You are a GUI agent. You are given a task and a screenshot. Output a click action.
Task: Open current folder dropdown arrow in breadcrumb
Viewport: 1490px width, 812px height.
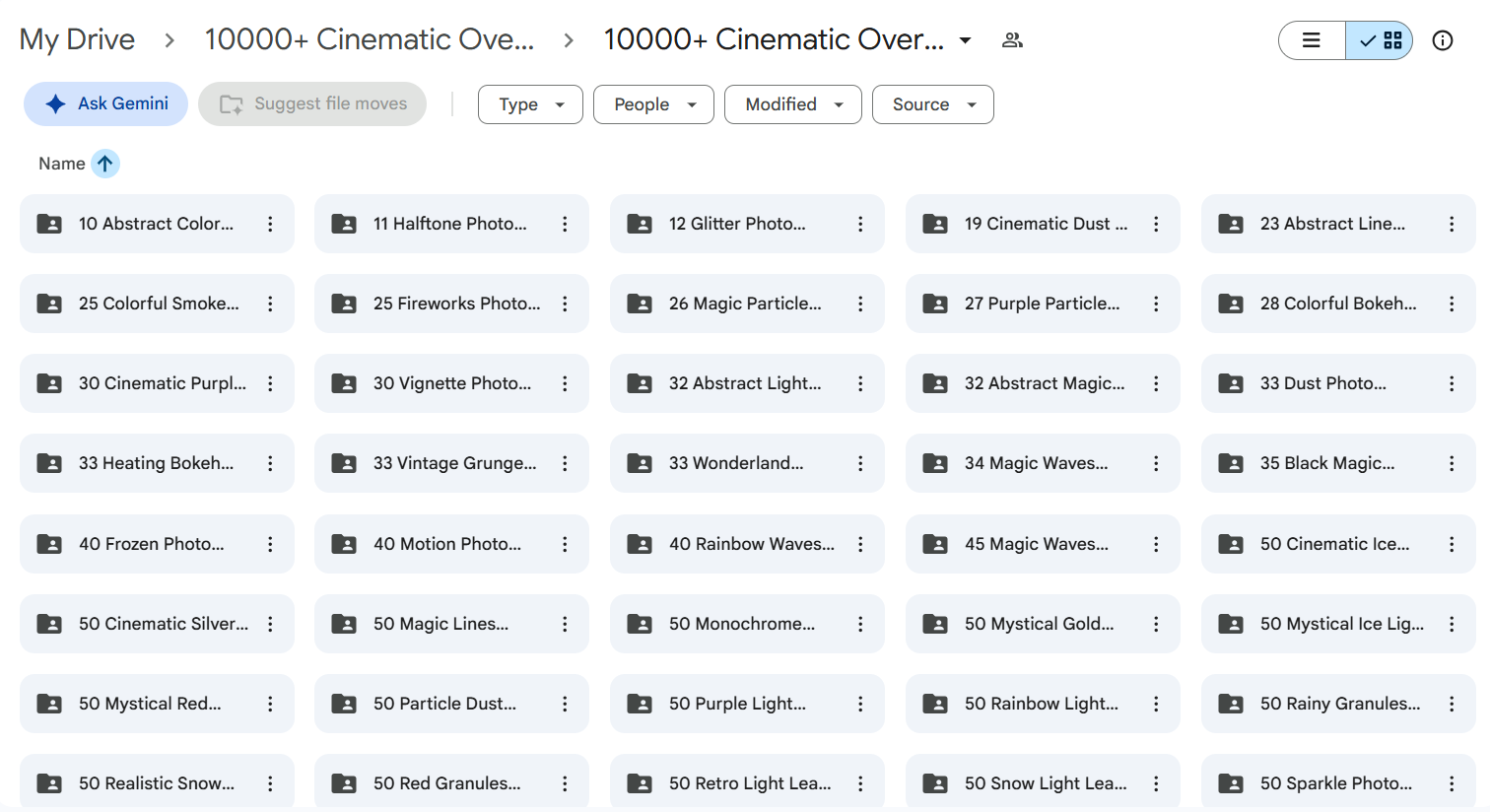pos(966,40)
